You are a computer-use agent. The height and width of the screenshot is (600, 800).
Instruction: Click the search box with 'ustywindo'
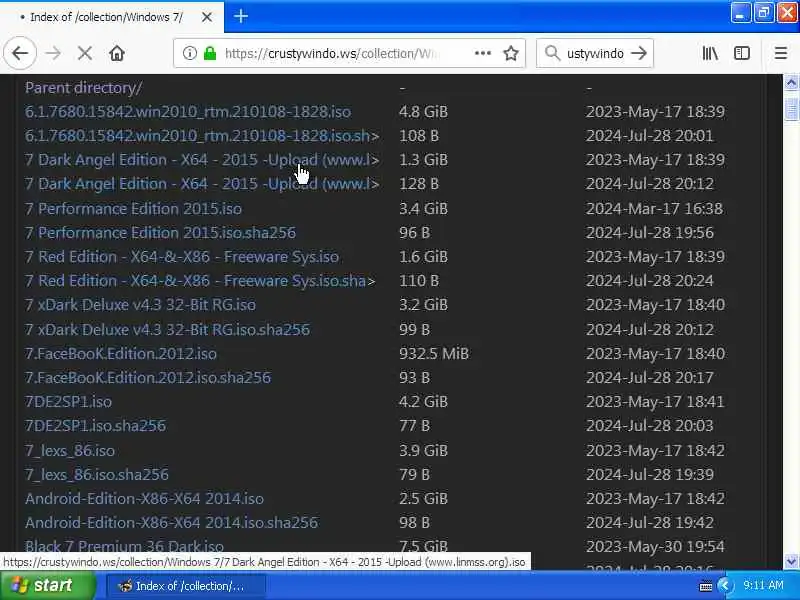click(595, 53)
